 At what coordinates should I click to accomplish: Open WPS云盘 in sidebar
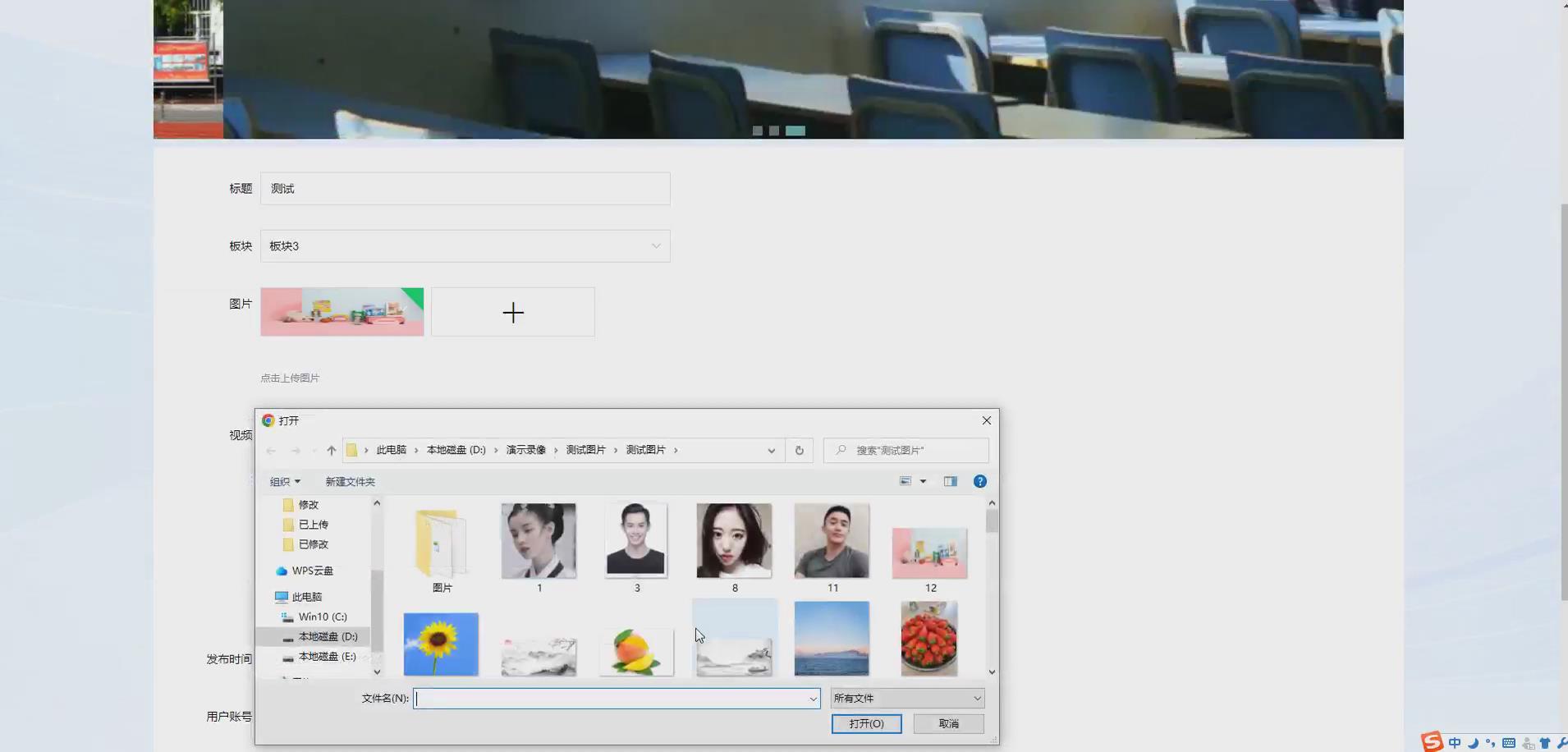[305, 571]
